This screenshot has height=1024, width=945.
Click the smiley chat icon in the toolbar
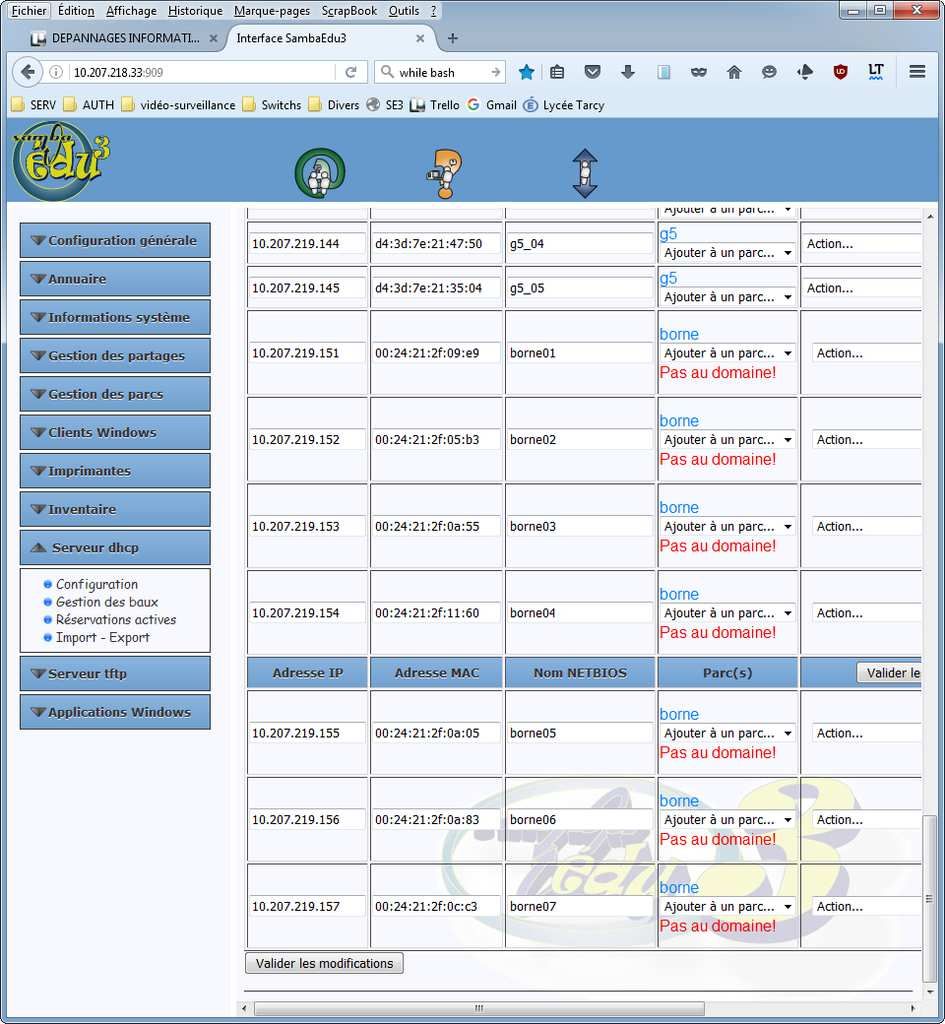[x=769, y=72]
